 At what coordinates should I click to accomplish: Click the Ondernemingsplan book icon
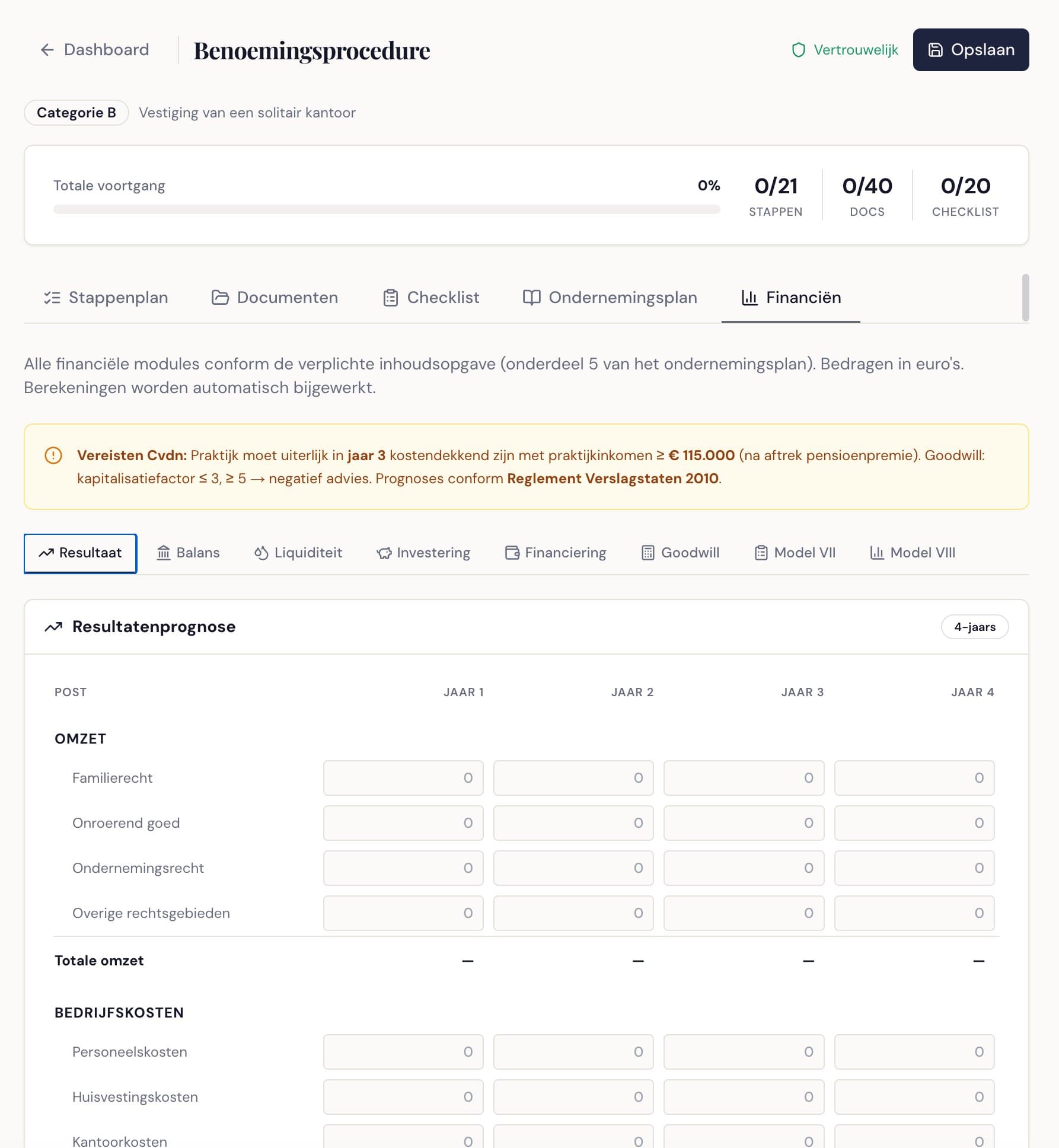pyautogui.click(x=532, y=298)
